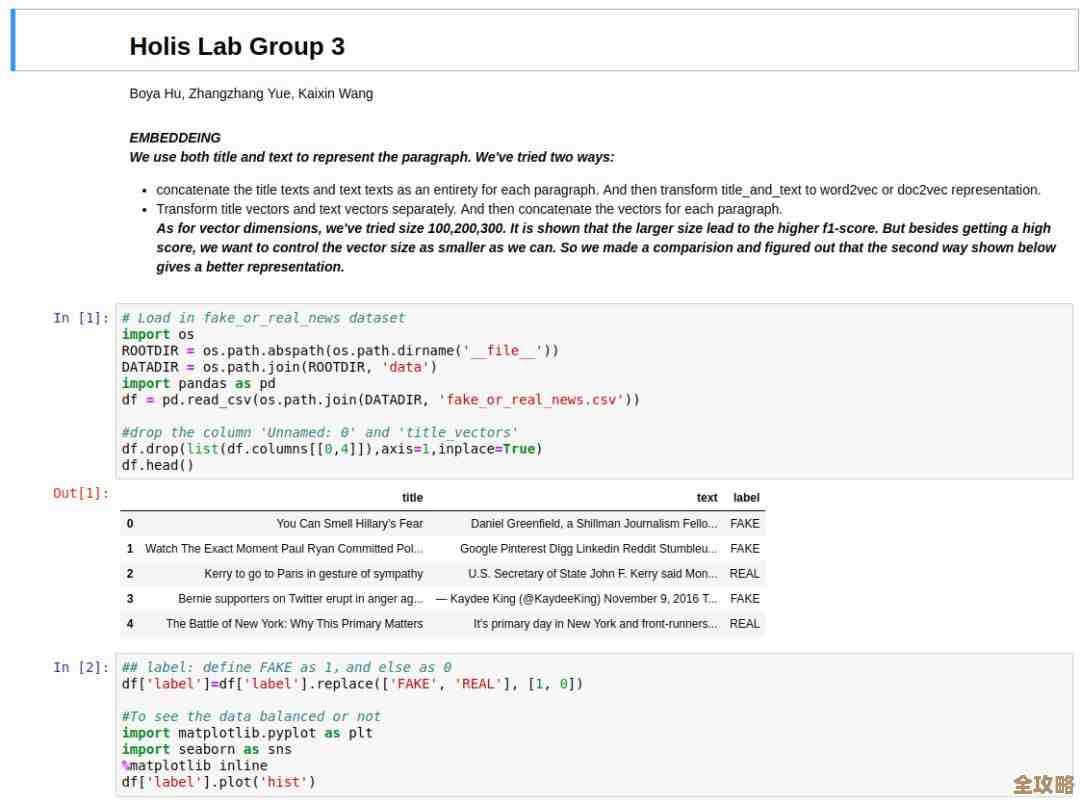Click into the second cell at df['label'].replace line

[x=352, y=684]
